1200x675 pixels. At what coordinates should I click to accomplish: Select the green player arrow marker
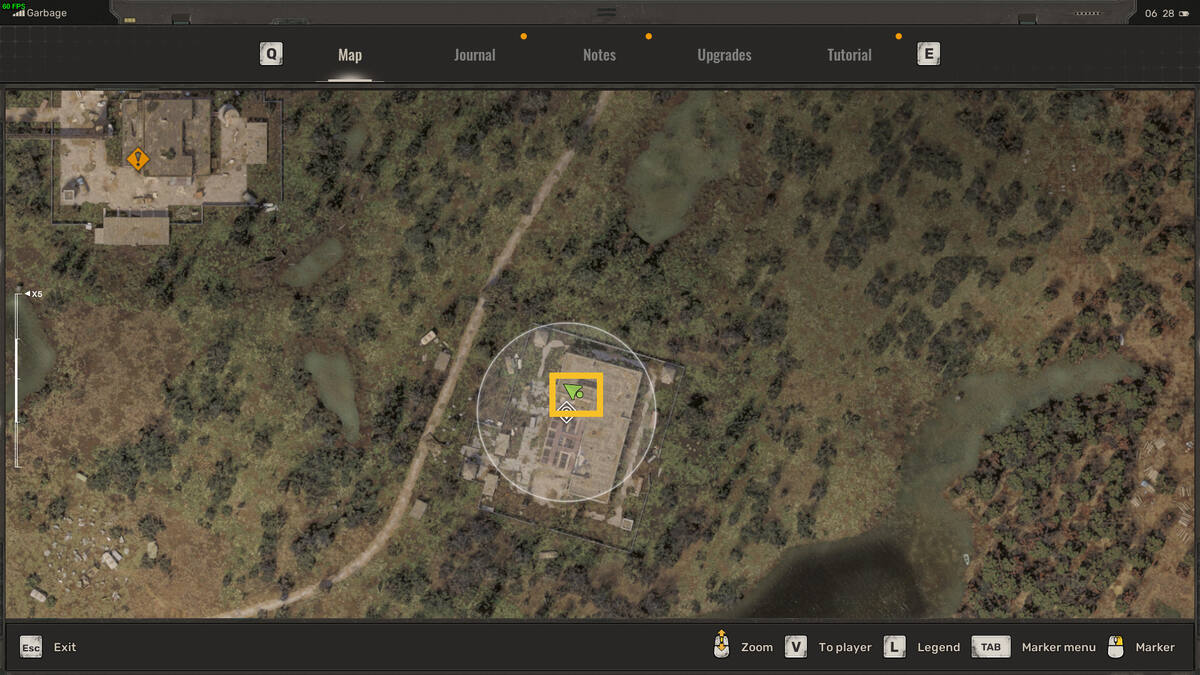573,392
